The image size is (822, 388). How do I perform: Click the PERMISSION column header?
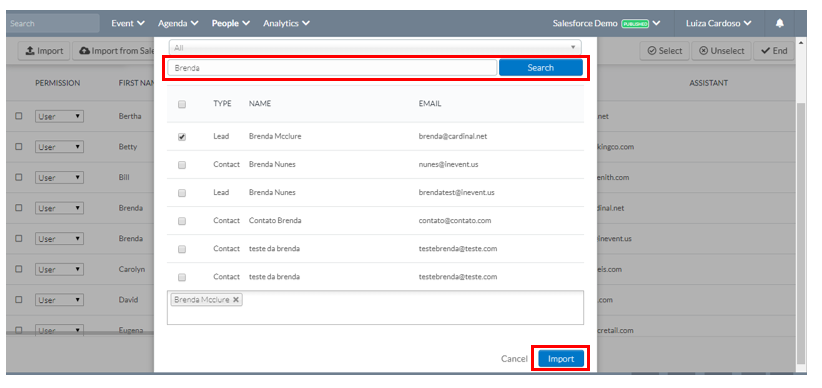[58, 83]
